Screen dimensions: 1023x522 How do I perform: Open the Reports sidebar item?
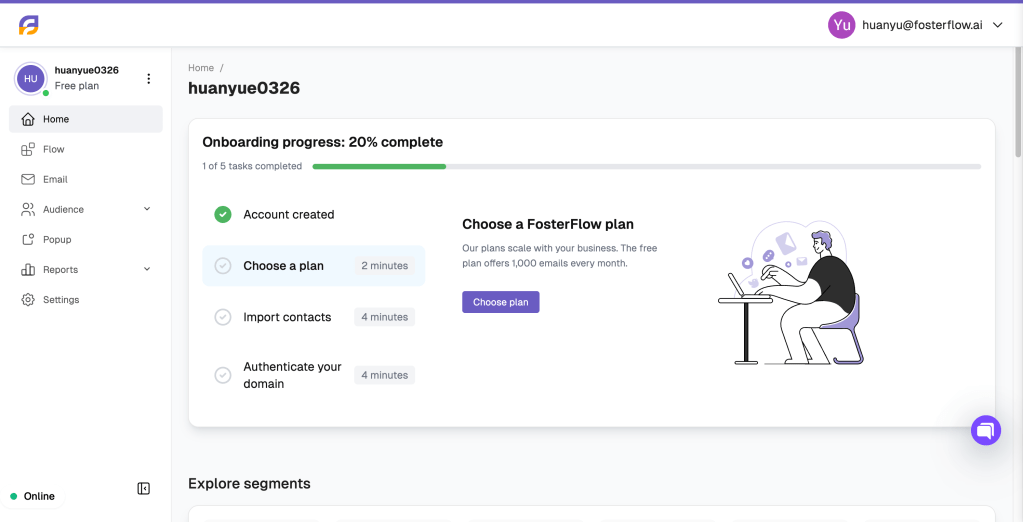tap(85, 269)
